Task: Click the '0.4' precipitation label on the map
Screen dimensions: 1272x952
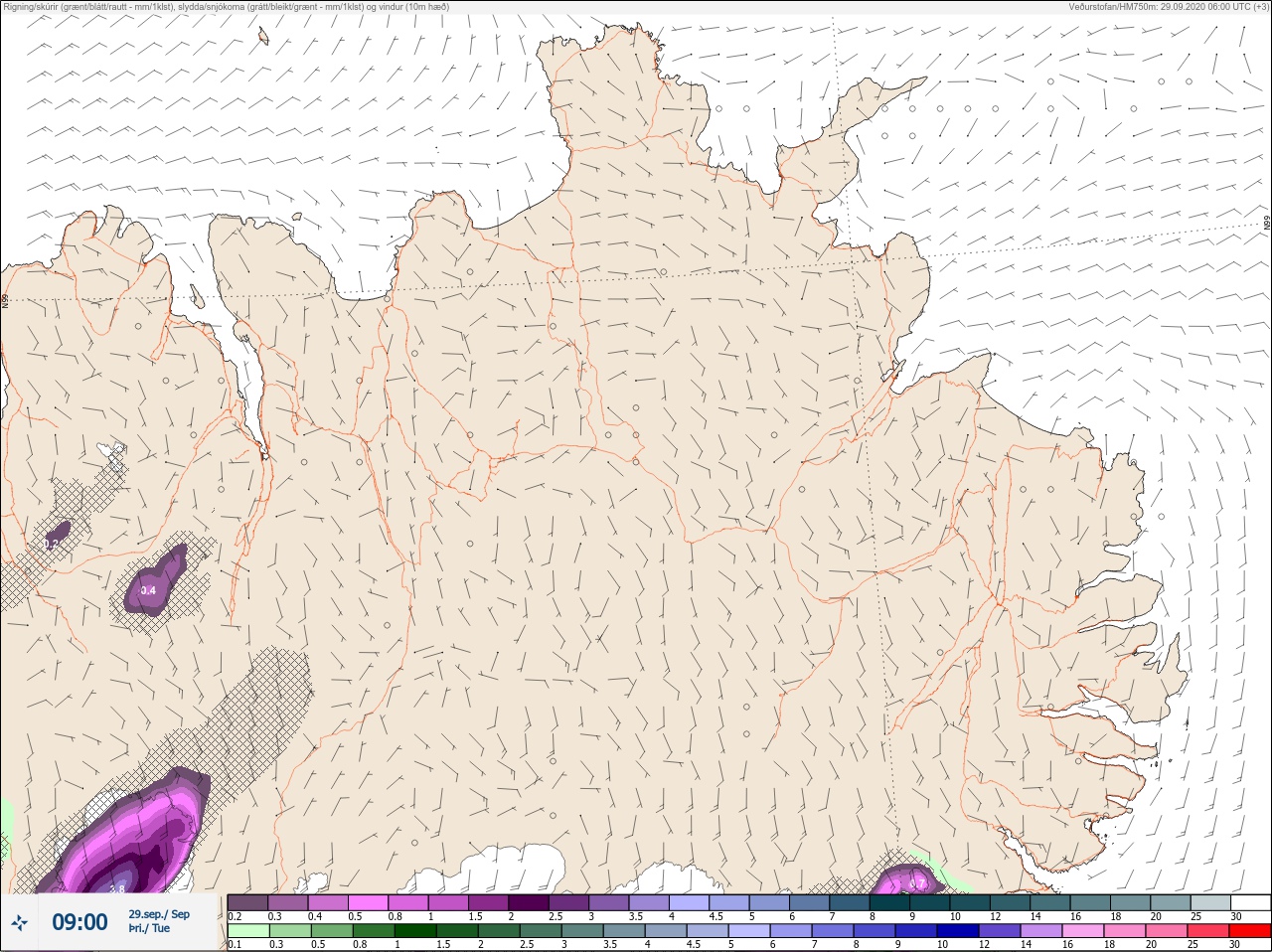Action: (x=148, y=590)
